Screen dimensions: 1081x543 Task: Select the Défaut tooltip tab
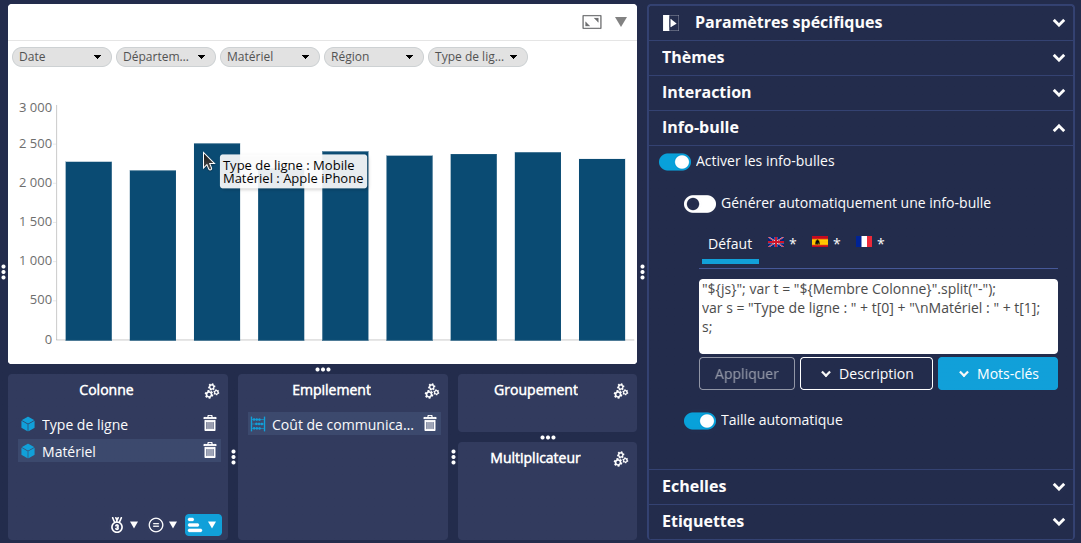tap(730, 244)
